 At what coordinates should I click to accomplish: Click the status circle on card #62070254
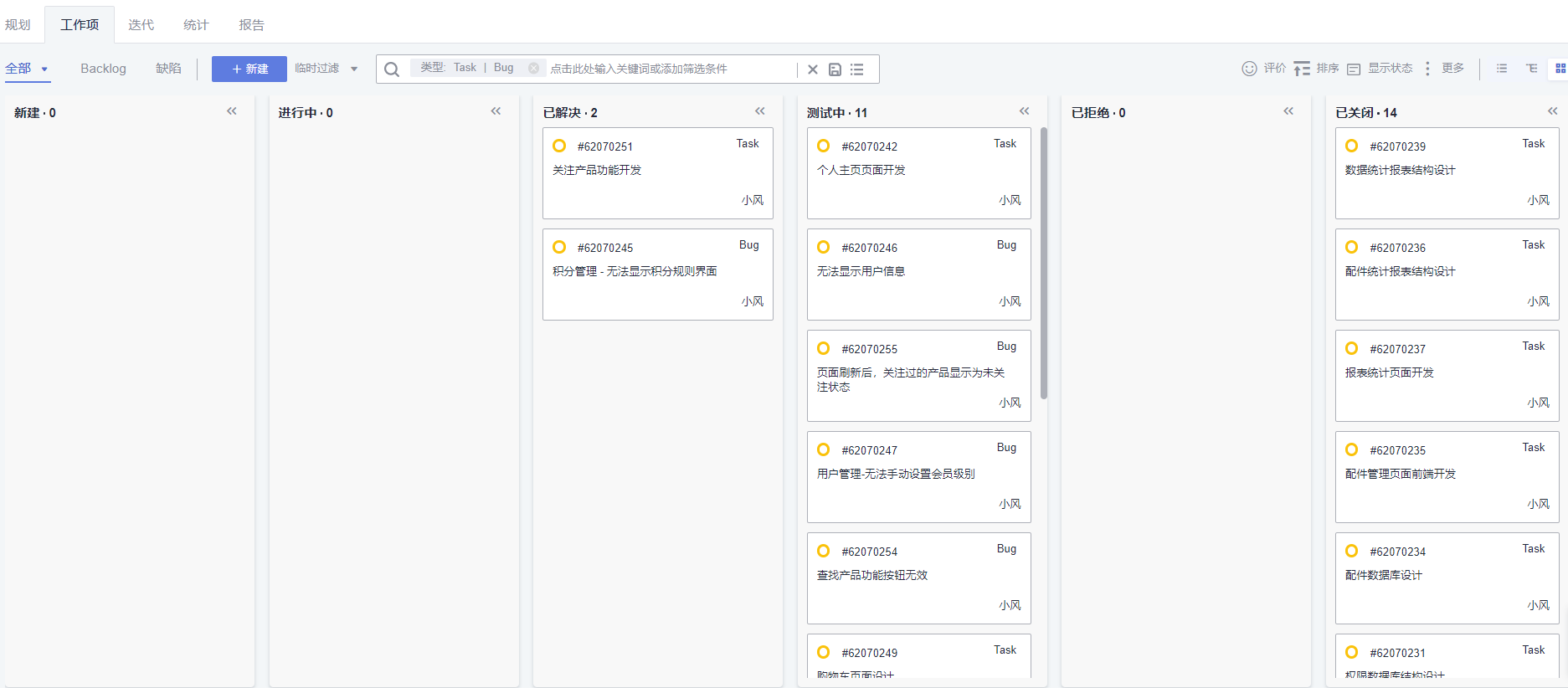pyautogui.click(x=824, y=551)
